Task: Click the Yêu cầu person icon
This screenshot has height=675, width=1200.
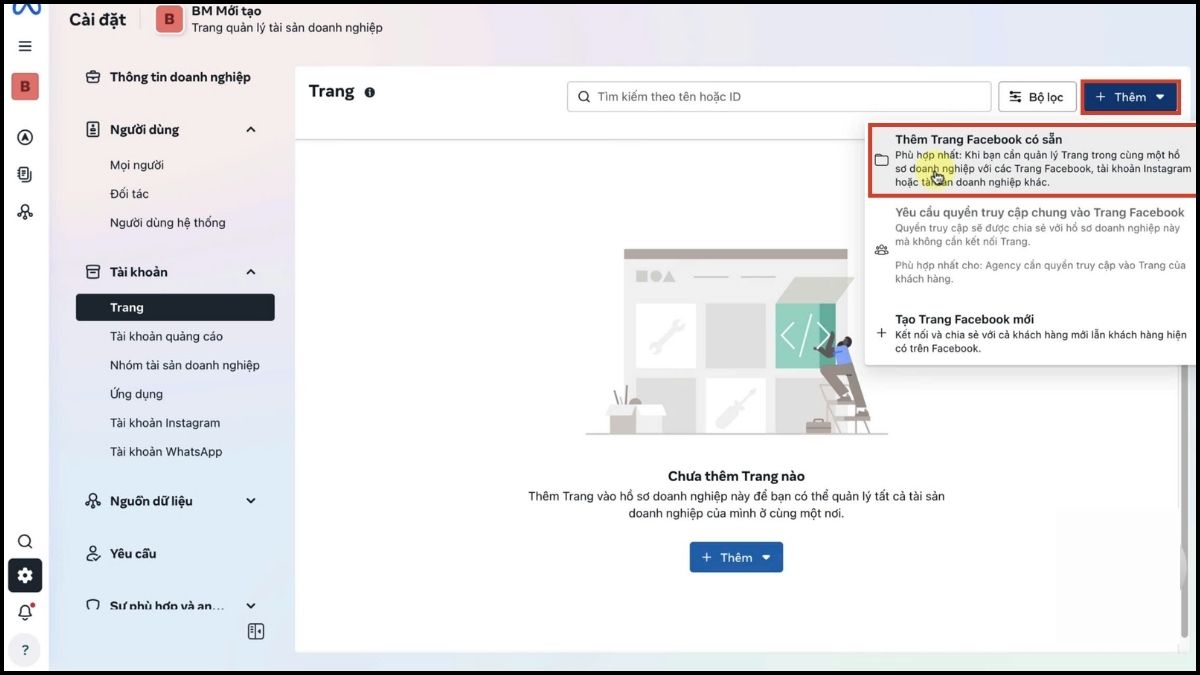Action: pyautogui.click(x=93, y=553)
